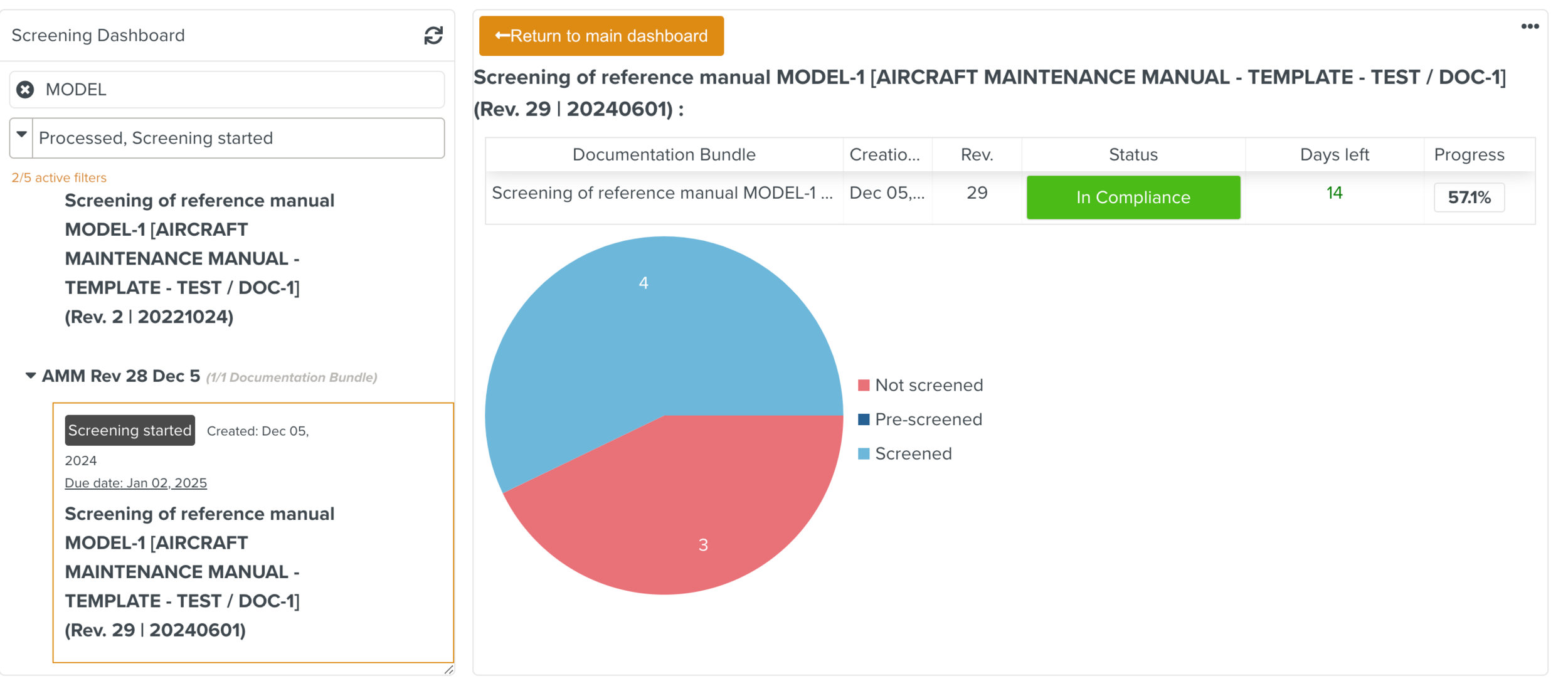Click the Due date: Jan 02, 2025 link
The width and height of the screenshot is (1568, 686).
pyautogui.click(x=135, y=483)
